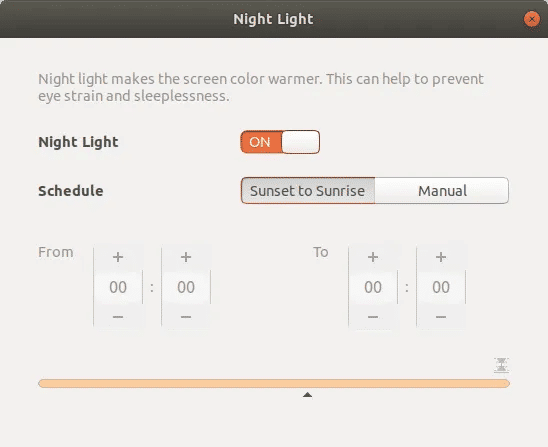Close the Night Light dialog
This screenshot has height=447, width=548.
[532, 19]
